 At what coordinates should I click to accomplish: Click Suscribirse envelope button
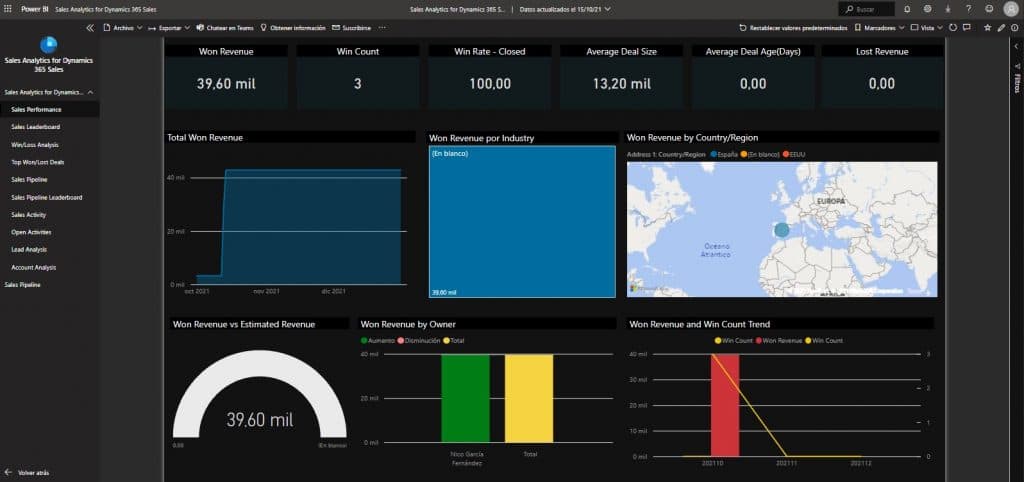click(x=351, y=28)
